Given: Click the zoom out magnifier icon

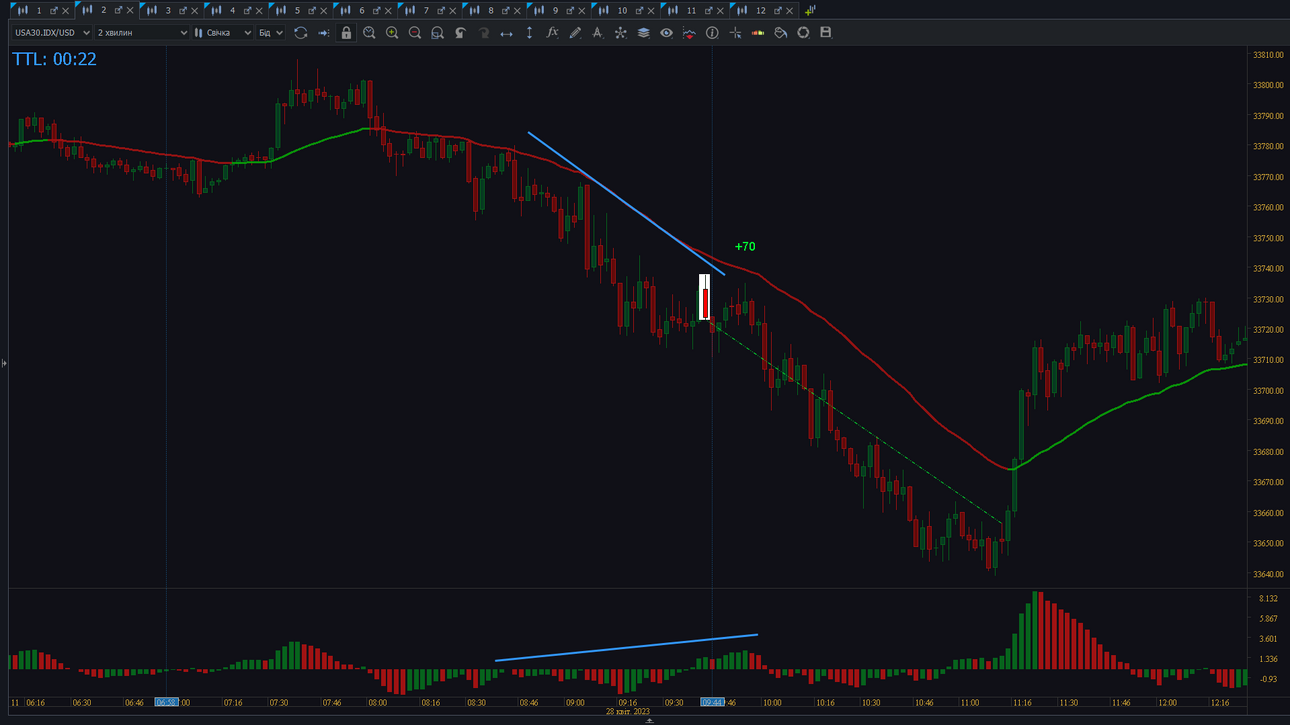Looking at the screenshot, I should click(x=415, y=33).
